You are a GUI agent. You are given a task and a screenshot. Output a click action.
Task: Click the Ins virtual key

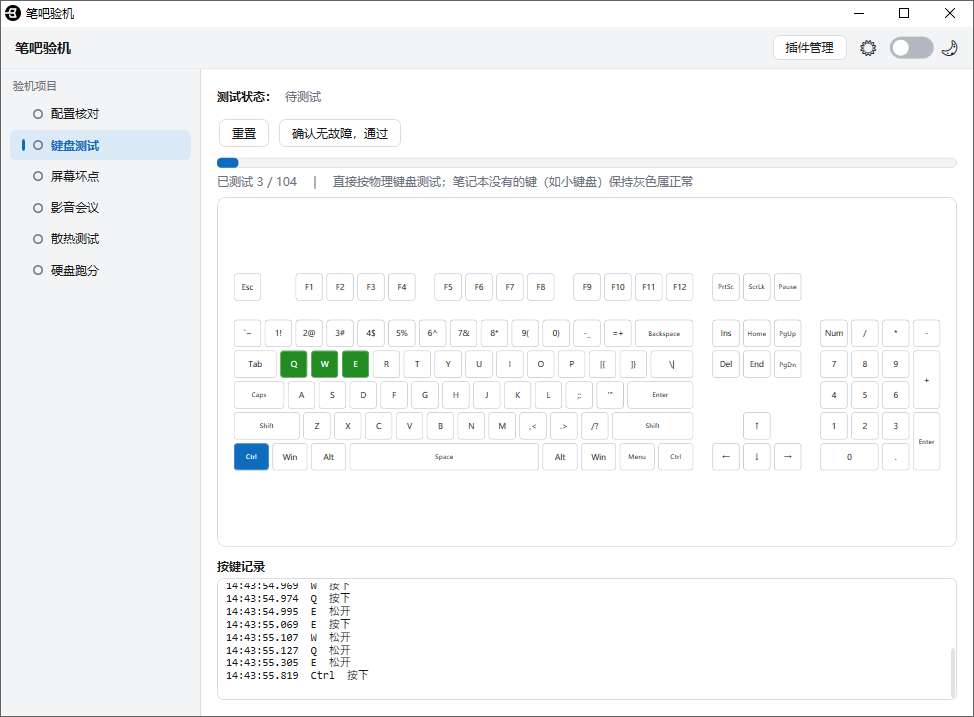726,334
